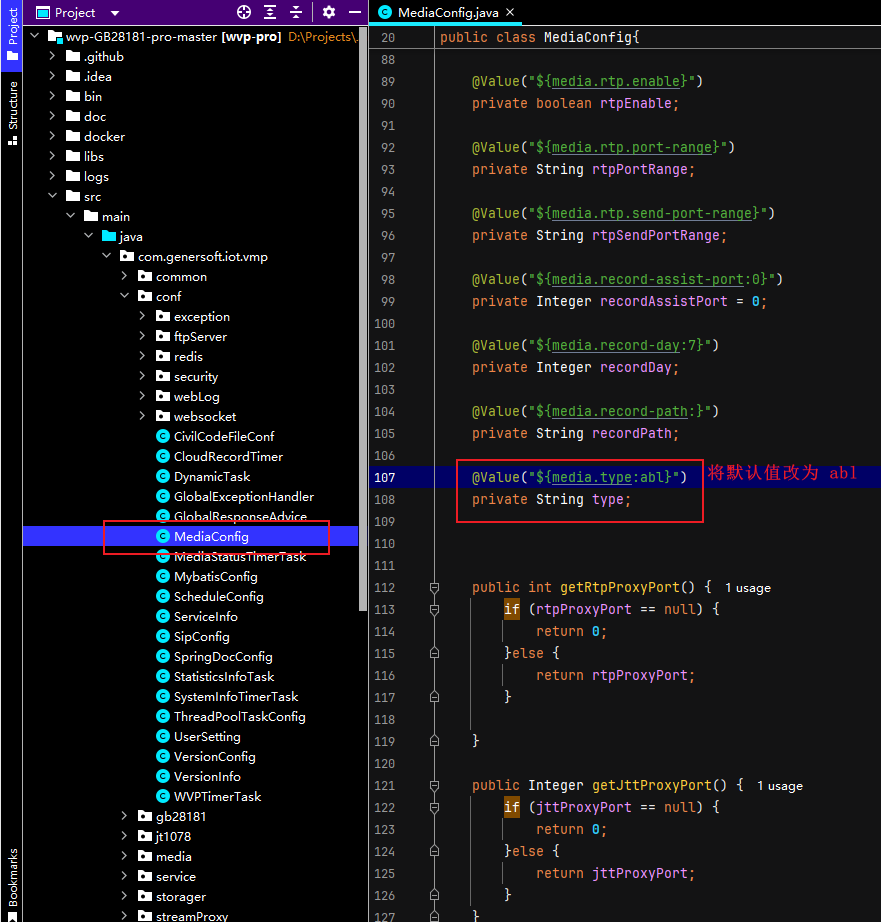
Task: Place cursor on 'private String type;' line
Action: 551,499
